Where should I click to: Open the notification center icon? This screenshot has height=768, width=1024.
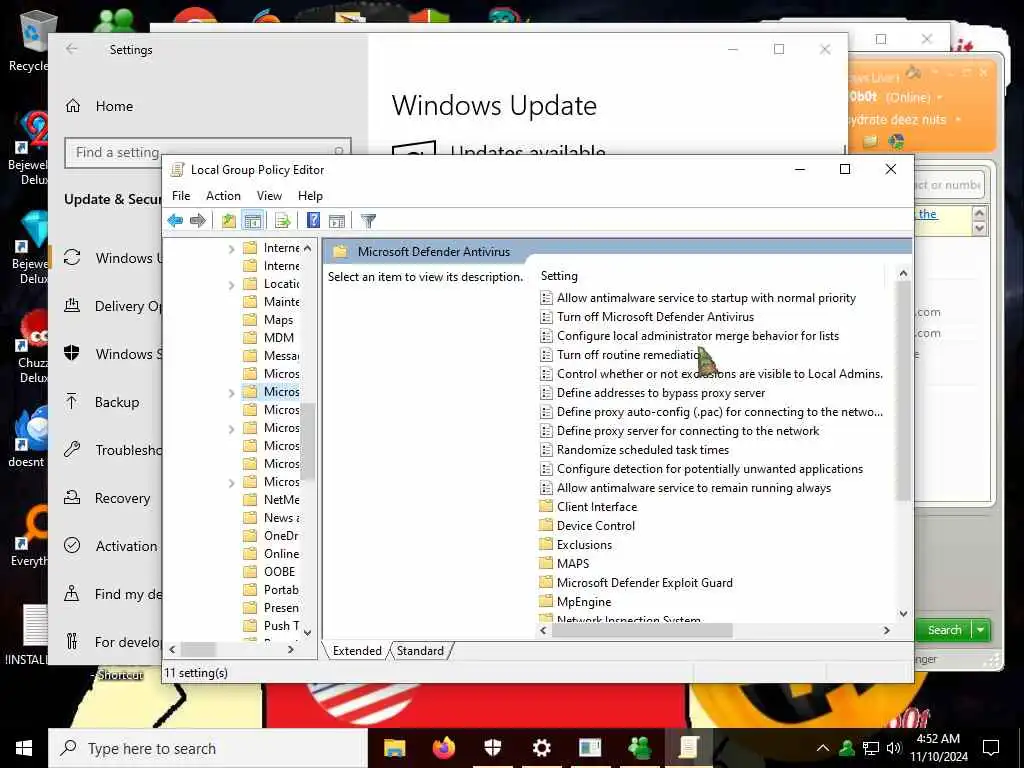tap(991, 748)
